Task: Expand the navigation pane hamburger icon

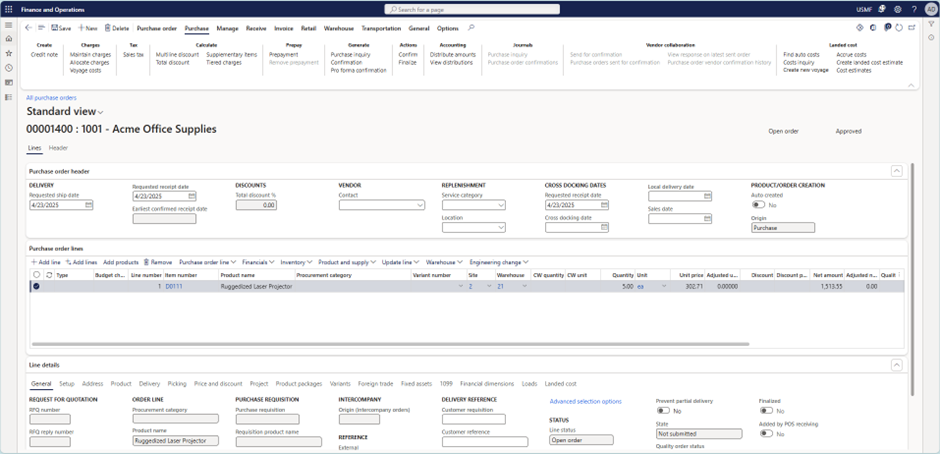Action: tap(8, 25)
